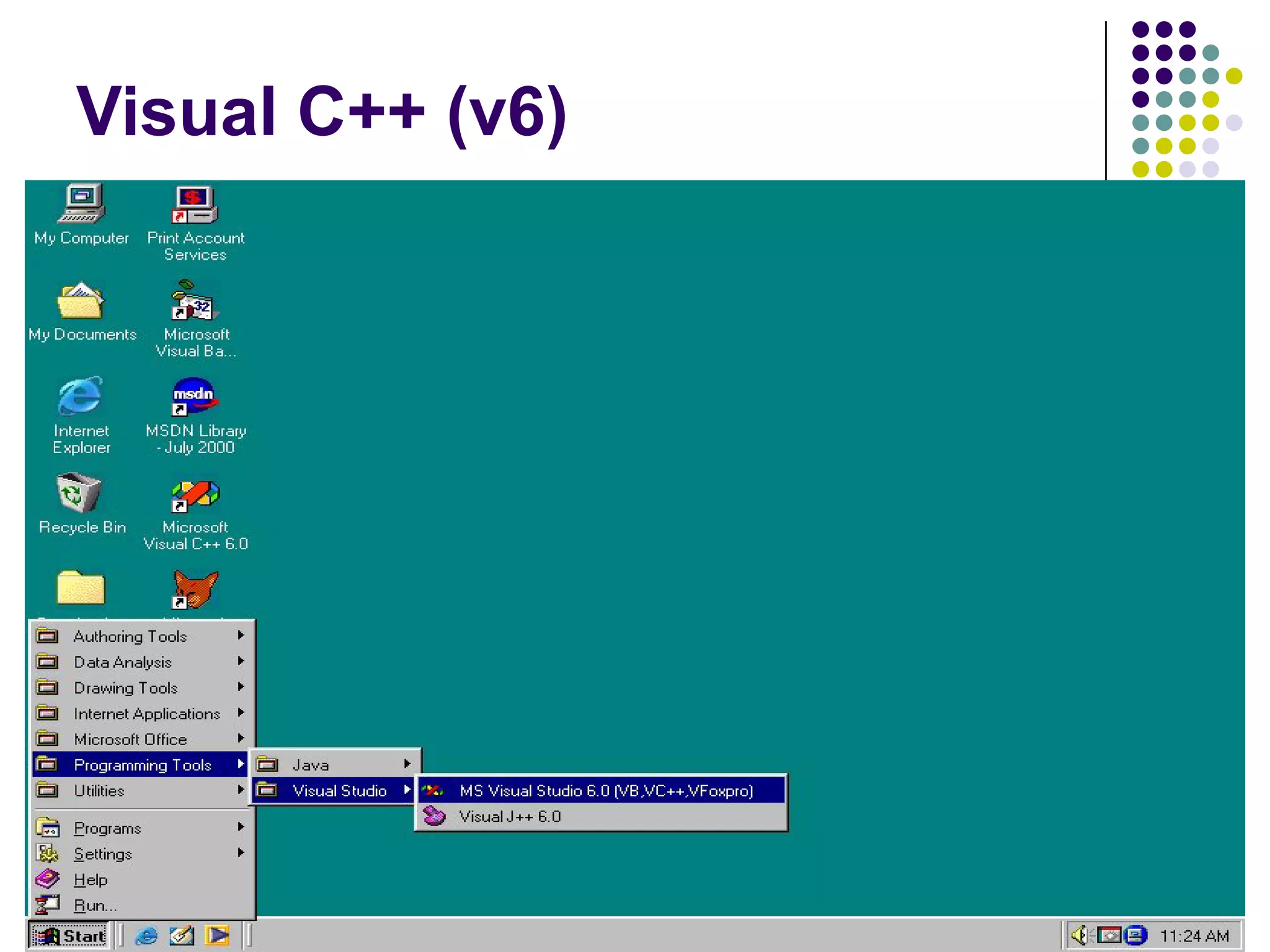Expand Drawing Tools submenu arrow
The height and width of the screenshot is (952, 1270).
point(241,687)
